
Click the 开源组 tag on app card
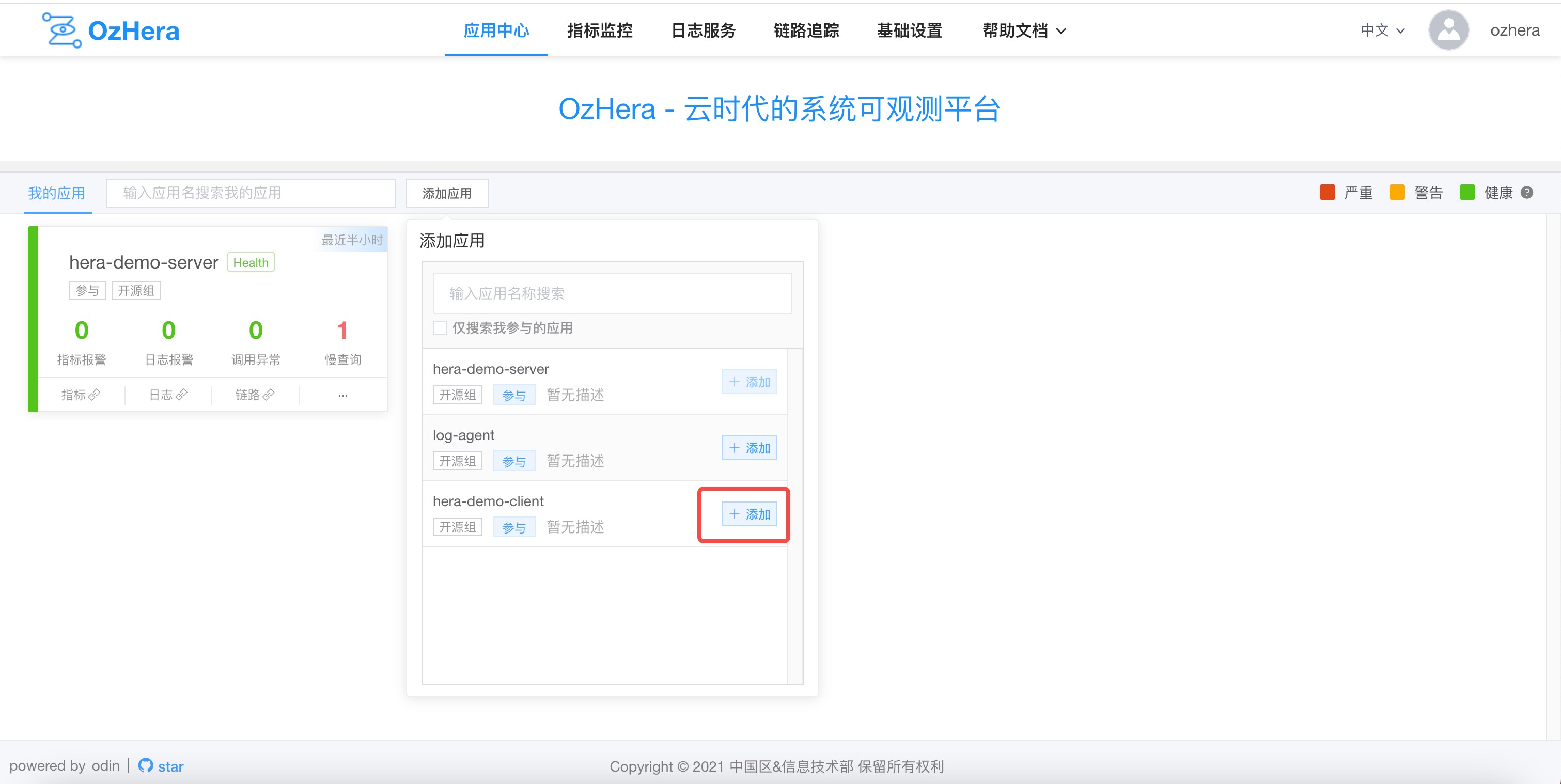coord(136,291)
